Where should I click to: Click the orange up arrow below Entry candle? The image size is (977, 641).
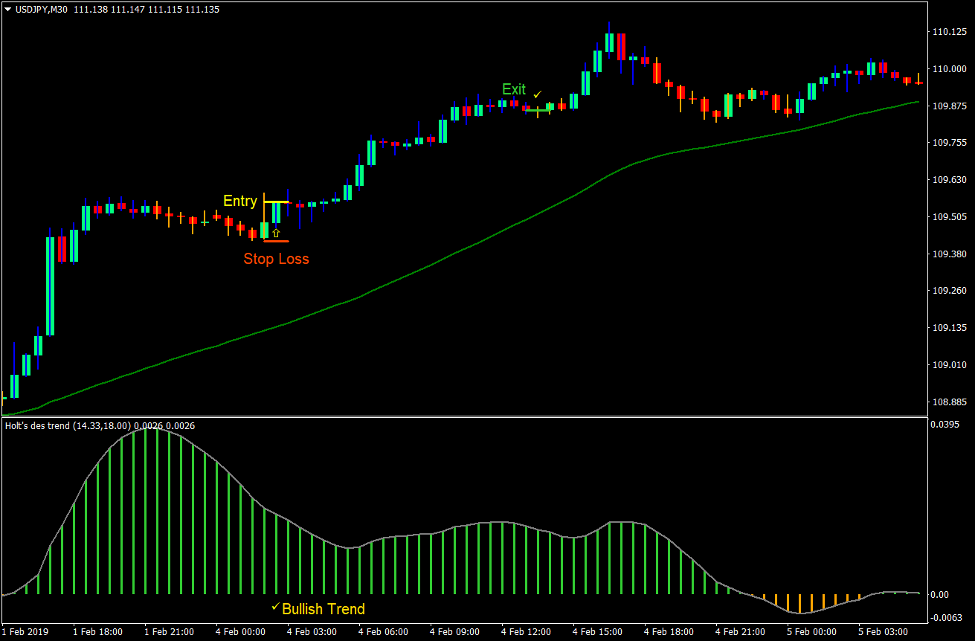point(276,232)
